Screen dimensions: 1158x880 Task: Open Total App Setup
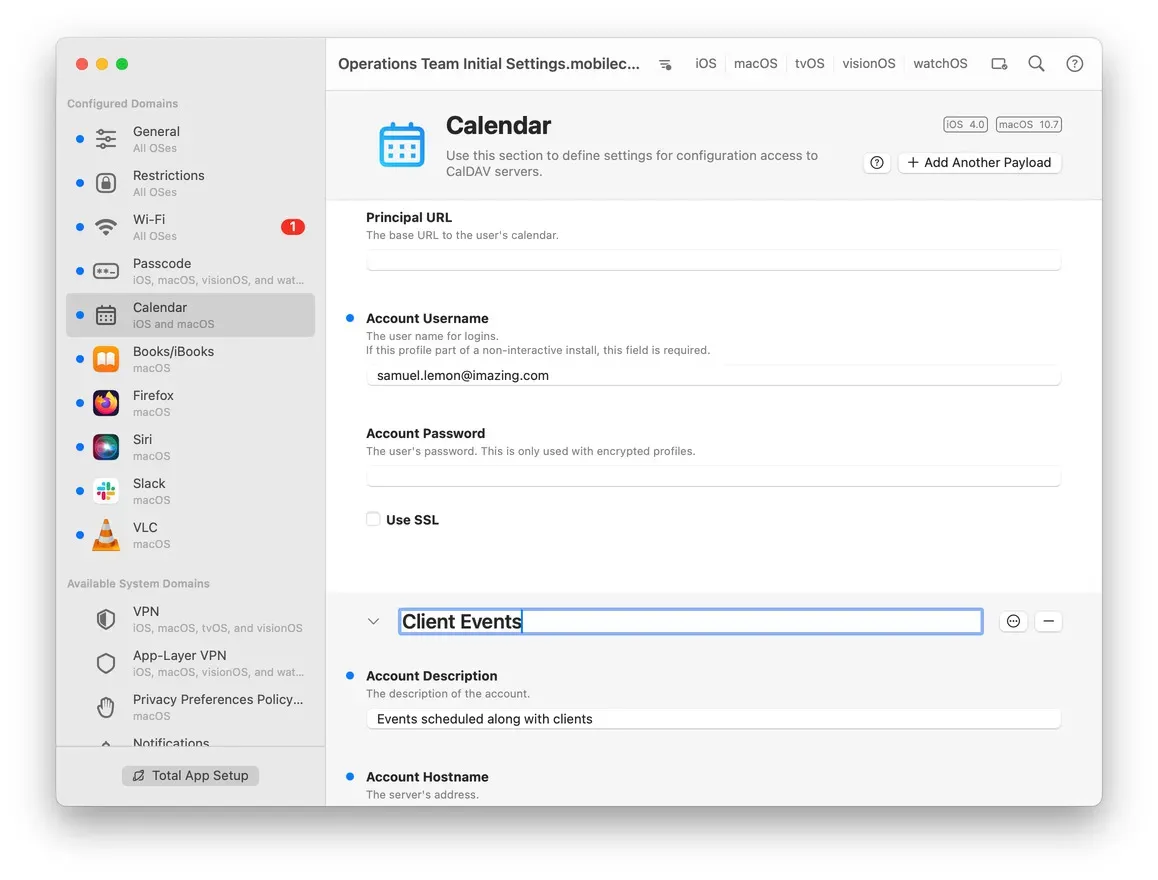click(x=190, y=775)
